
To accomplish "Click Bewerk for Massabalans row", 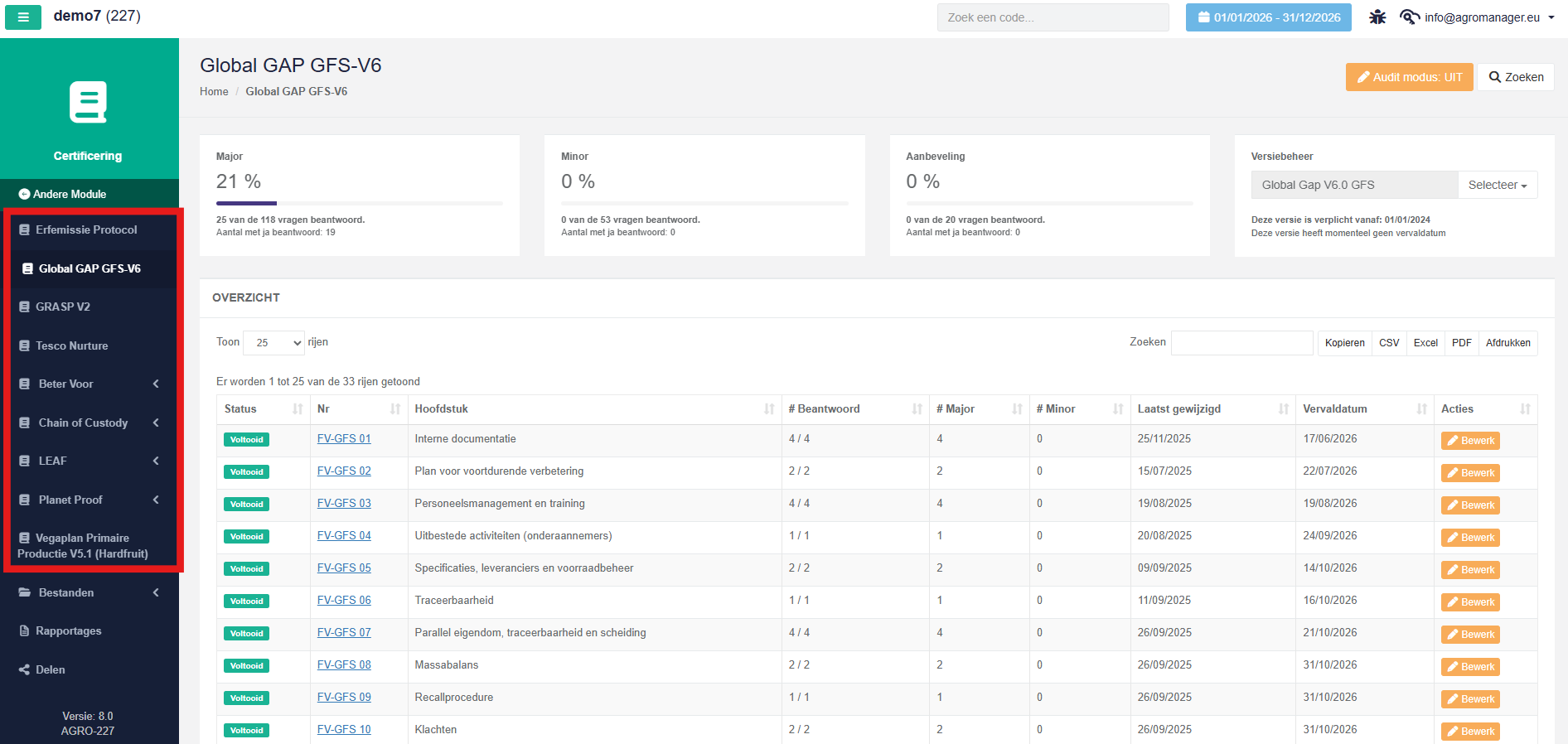I will click(x=1470, y=667).
